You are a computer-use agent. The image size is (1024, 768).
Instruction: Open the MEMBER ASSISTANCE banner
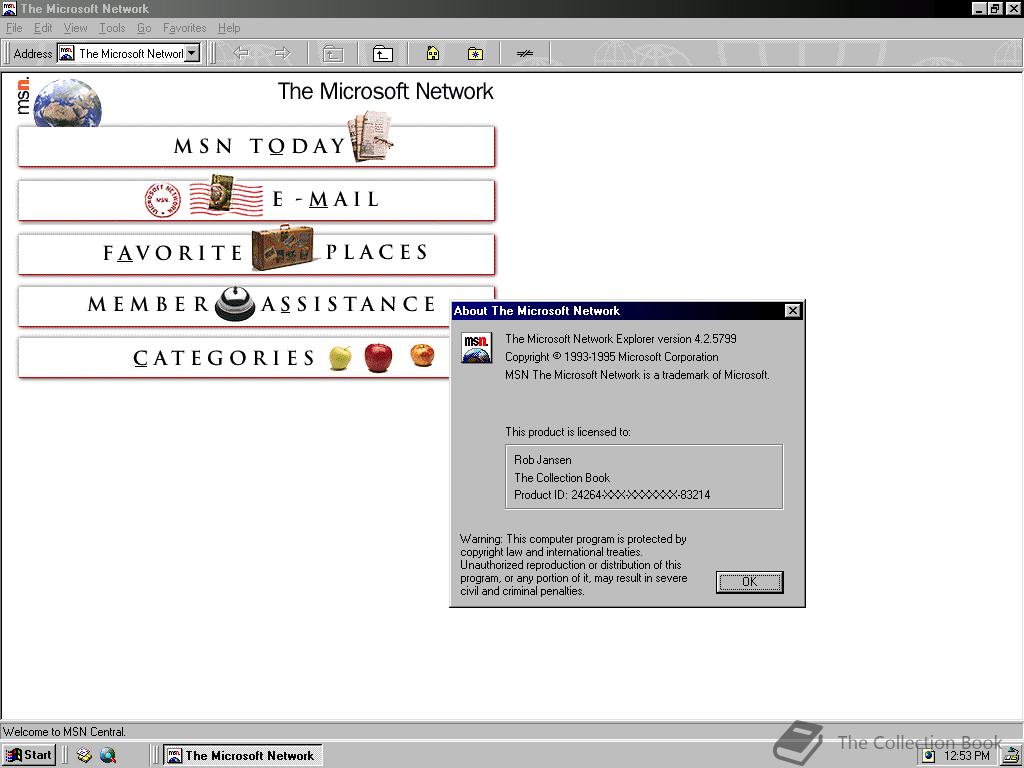tap(256, 305)
